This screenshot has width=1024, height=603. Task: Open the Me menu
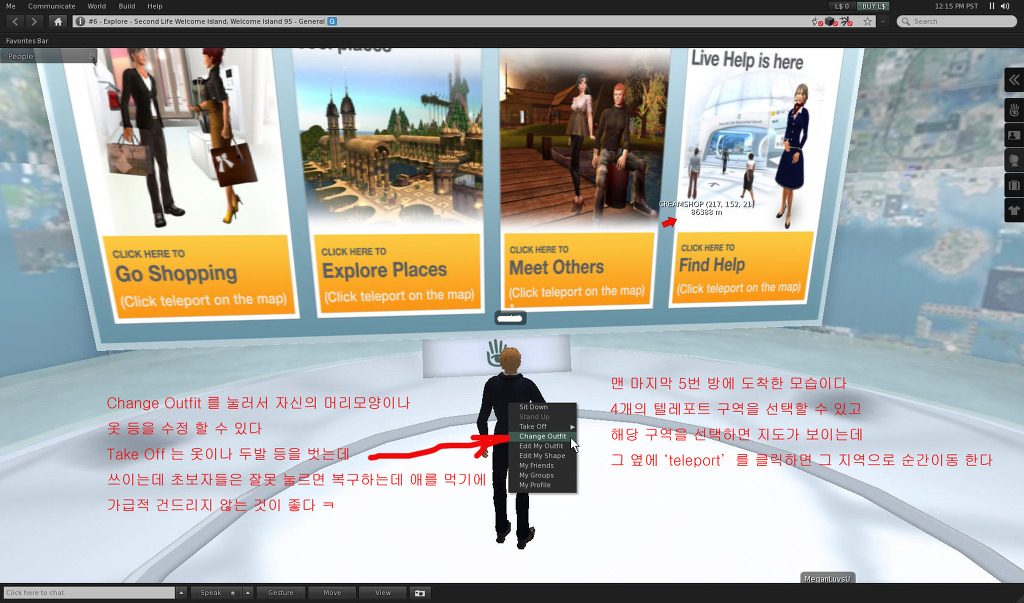[x=10, y=6]
